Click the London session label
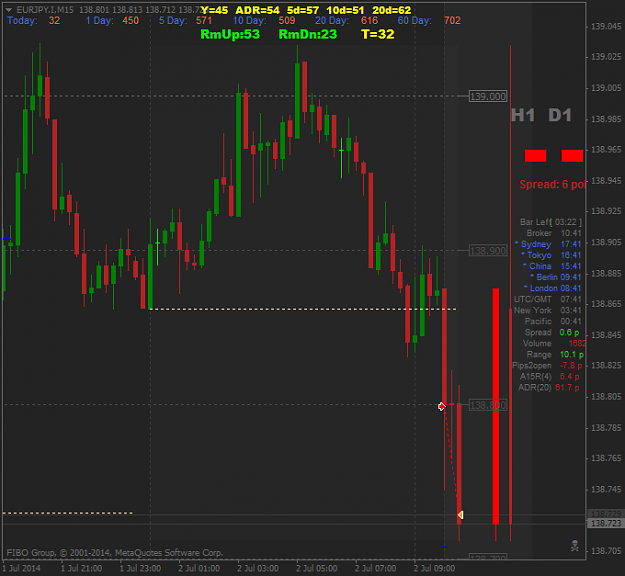The image size is (625, 576). (x=540, y=288)
